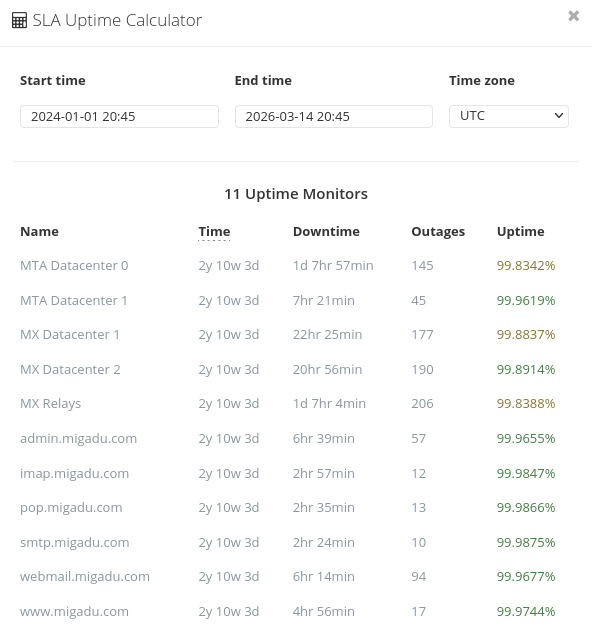592x636 pixels.
Task: Click outages count 177
Action: (423, 335)
